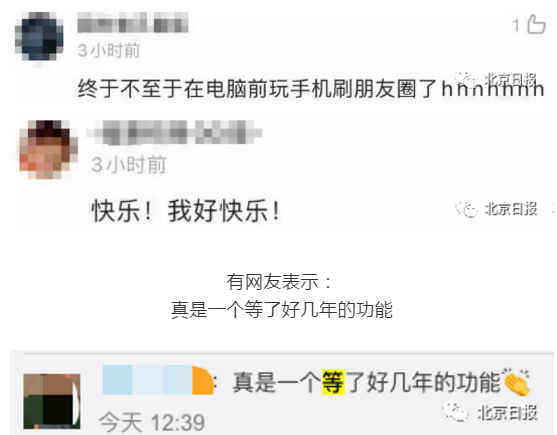The height and width of the screenshot is (435, 557).
Task: Click the second commenter's blurred username
Action: 174,133
